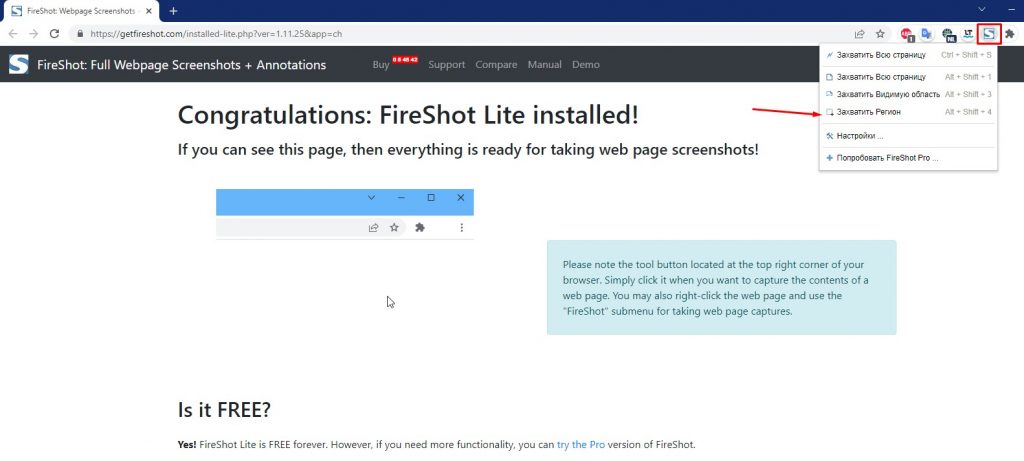Viewport: 1024px width, 461px height.
Task: Click the browser toolbar illustration image
Action: [x=345, y=214]
